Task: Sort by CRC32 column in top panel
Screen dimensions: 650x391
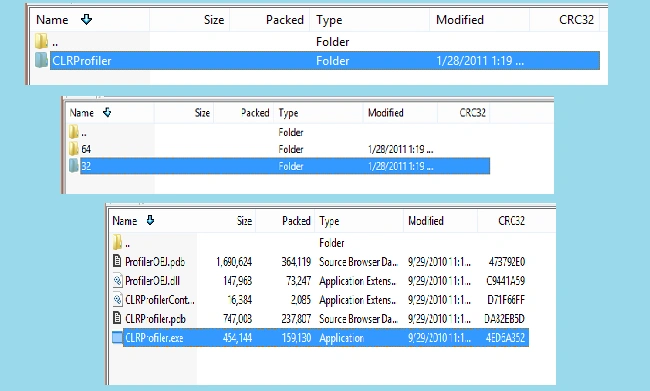Action: [x=576, y=20]
